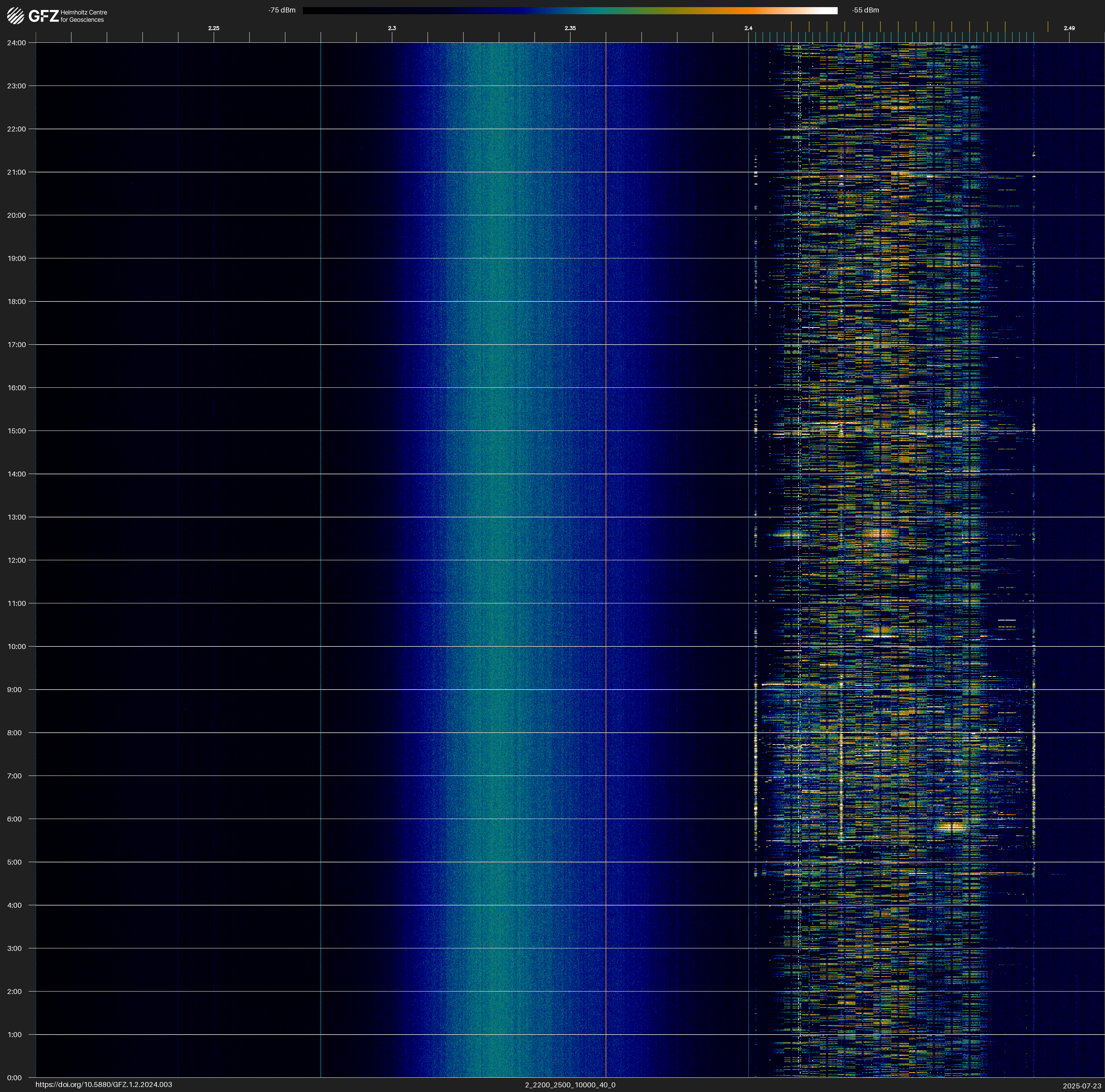Click the 2_2200_2500_10000_40_0 file label
Image resolution: width=1105 pixels, height=1092 pixels.
point(570,1085)
